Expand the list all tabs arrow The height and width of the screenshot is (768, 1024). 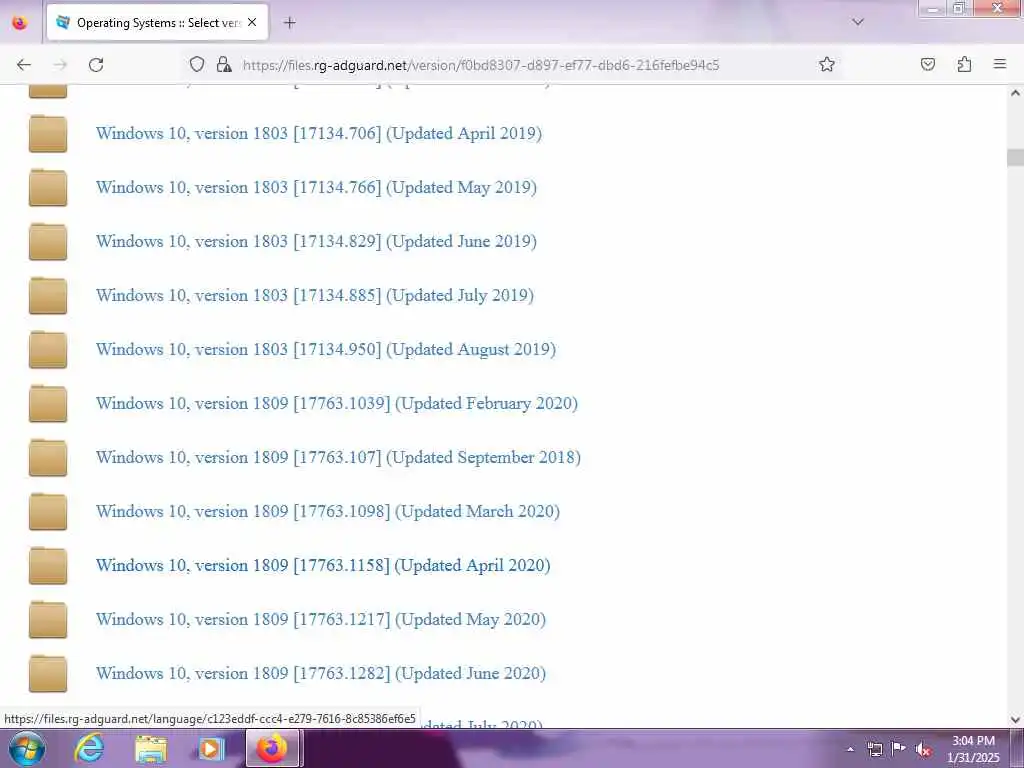tap(857, 22)
